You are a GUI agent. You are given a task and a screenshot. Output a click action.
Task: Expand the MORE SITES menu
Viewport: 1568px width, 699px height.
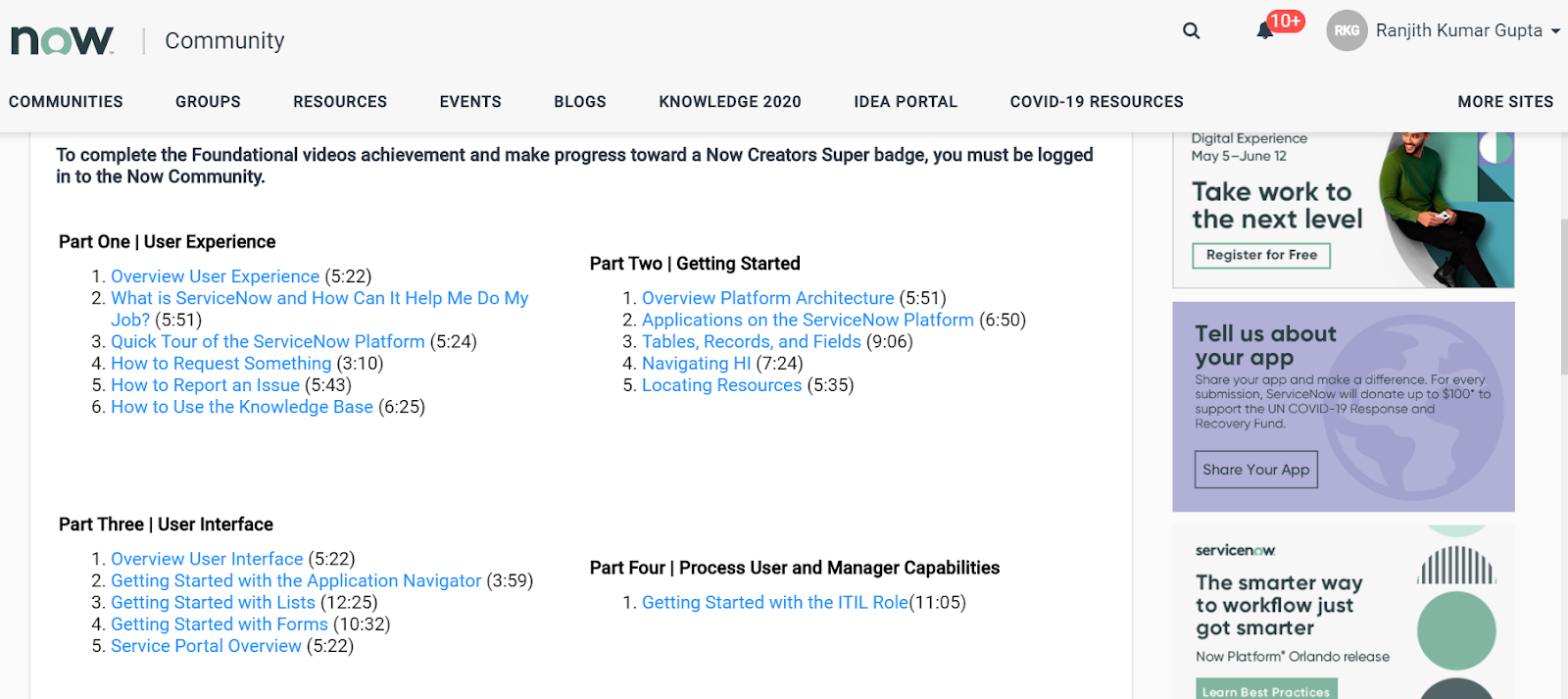(x=1505, y=102)
